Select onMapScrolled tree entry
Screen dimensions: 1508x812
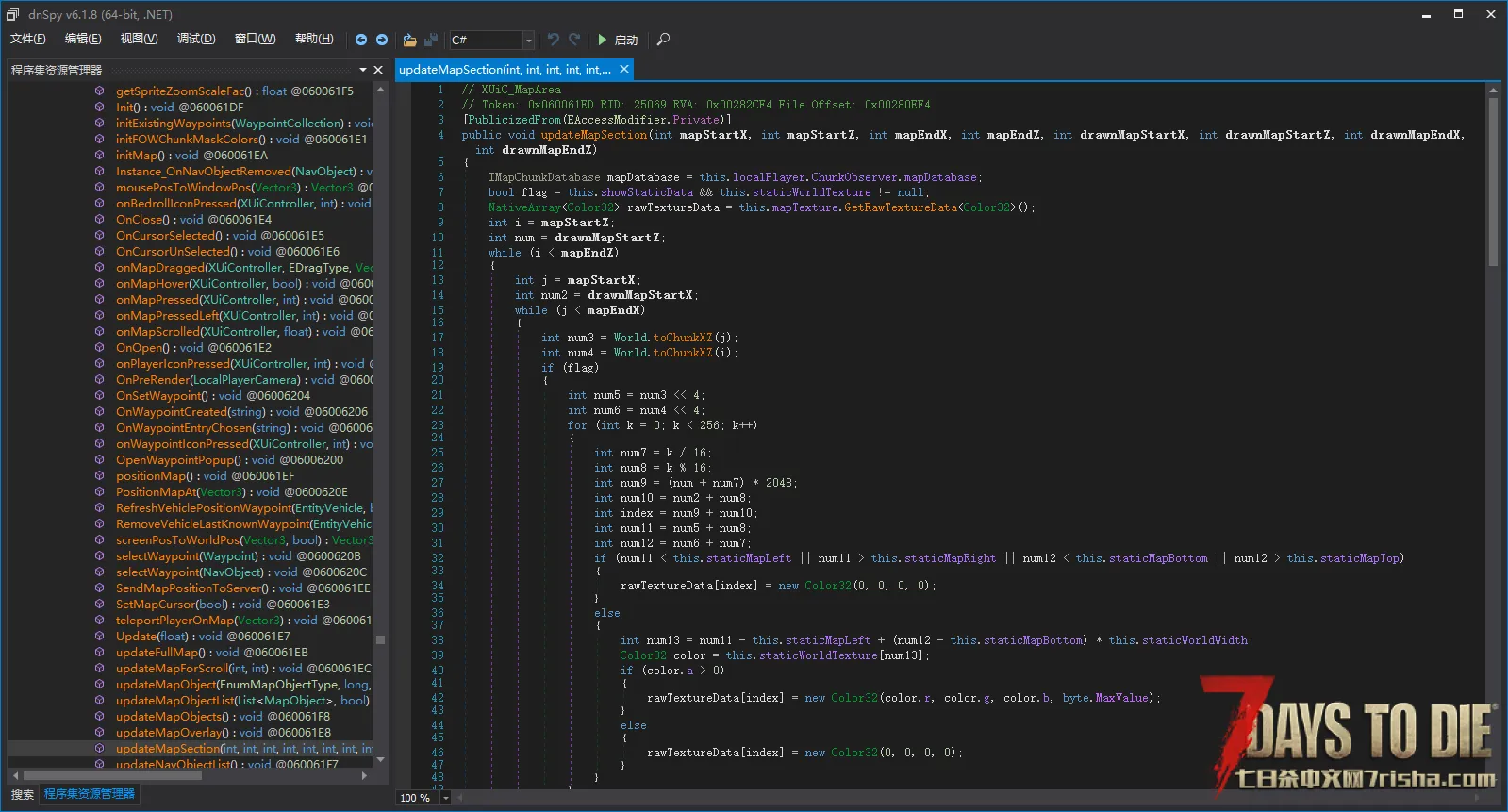click(x=243, y=331)
